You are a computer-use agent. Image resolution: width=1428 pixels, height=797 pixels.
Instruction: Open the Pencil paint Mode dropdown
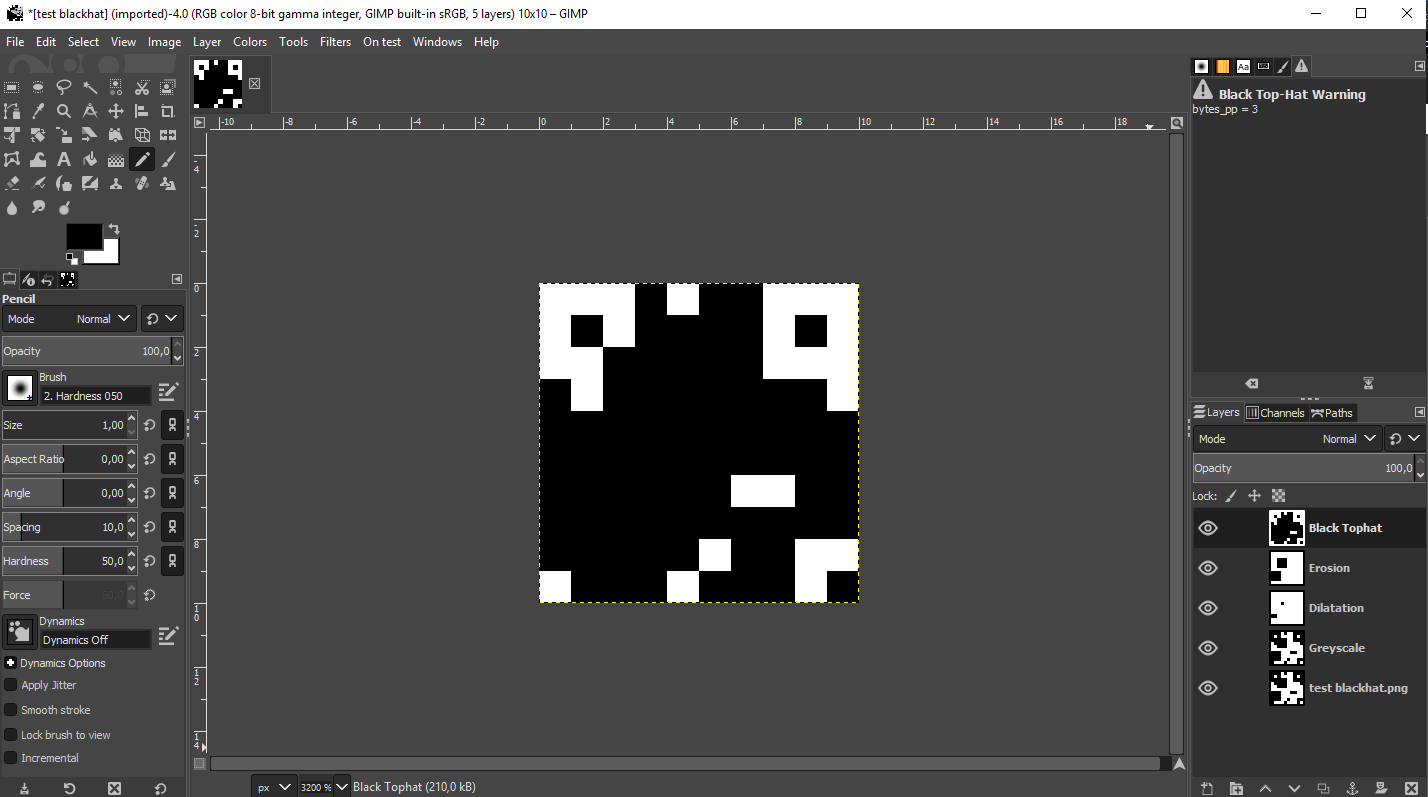click(68, 319)
